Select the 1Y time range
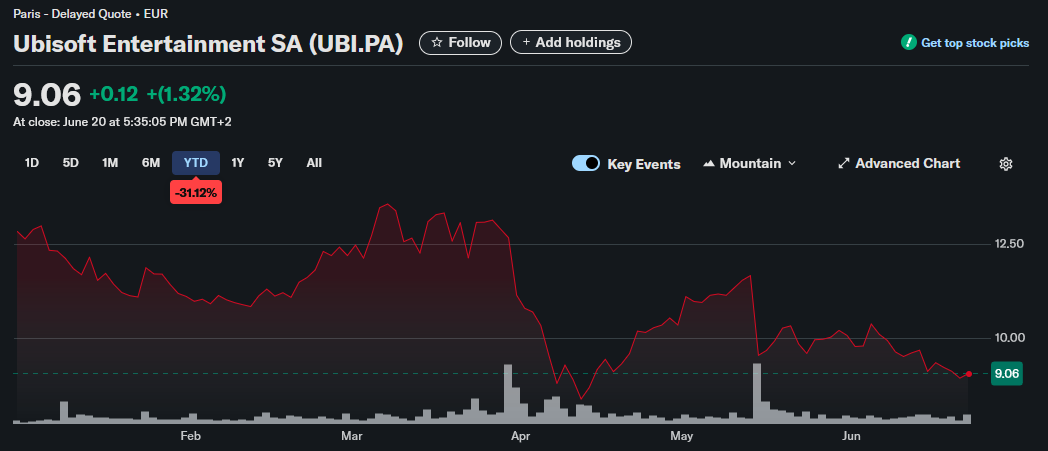The width and height of the screenshot is (1048, 451). click(237, 163)
